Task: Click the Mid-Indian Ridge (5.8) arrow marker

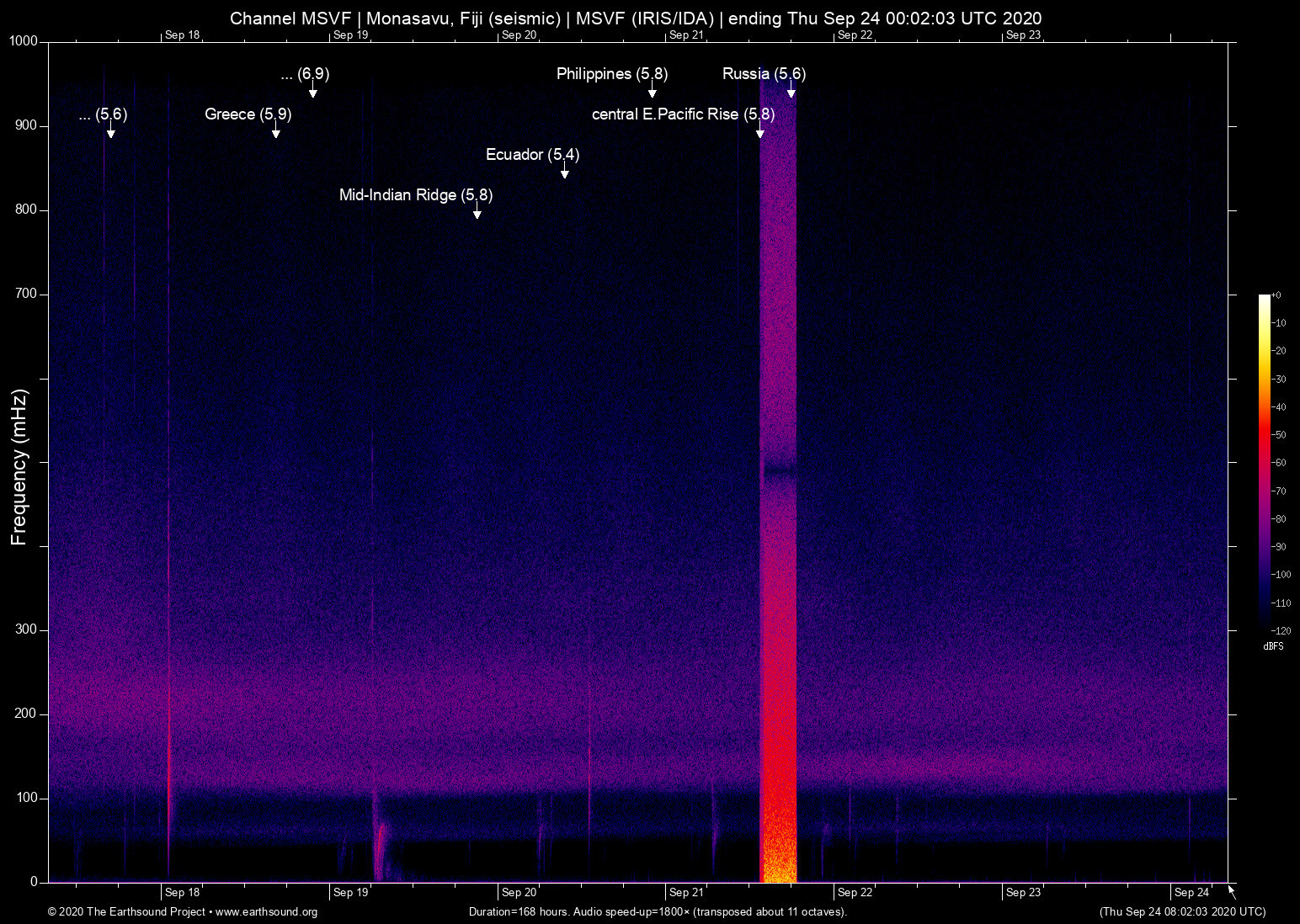Action: pos(477,212)
